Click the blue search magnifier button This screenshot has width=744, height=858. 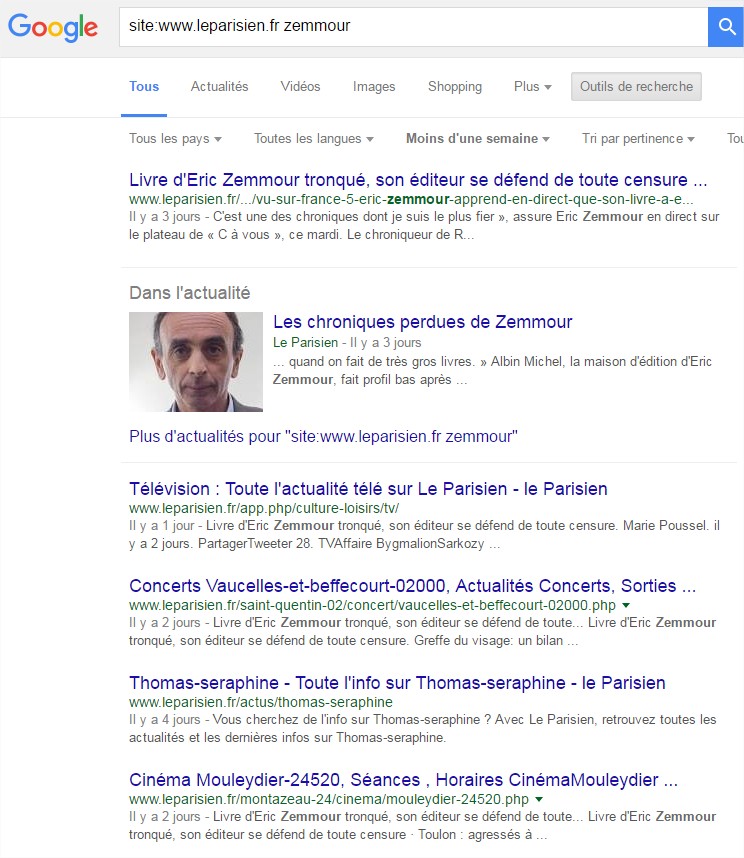pyautogui.click(x=726, y=27)
